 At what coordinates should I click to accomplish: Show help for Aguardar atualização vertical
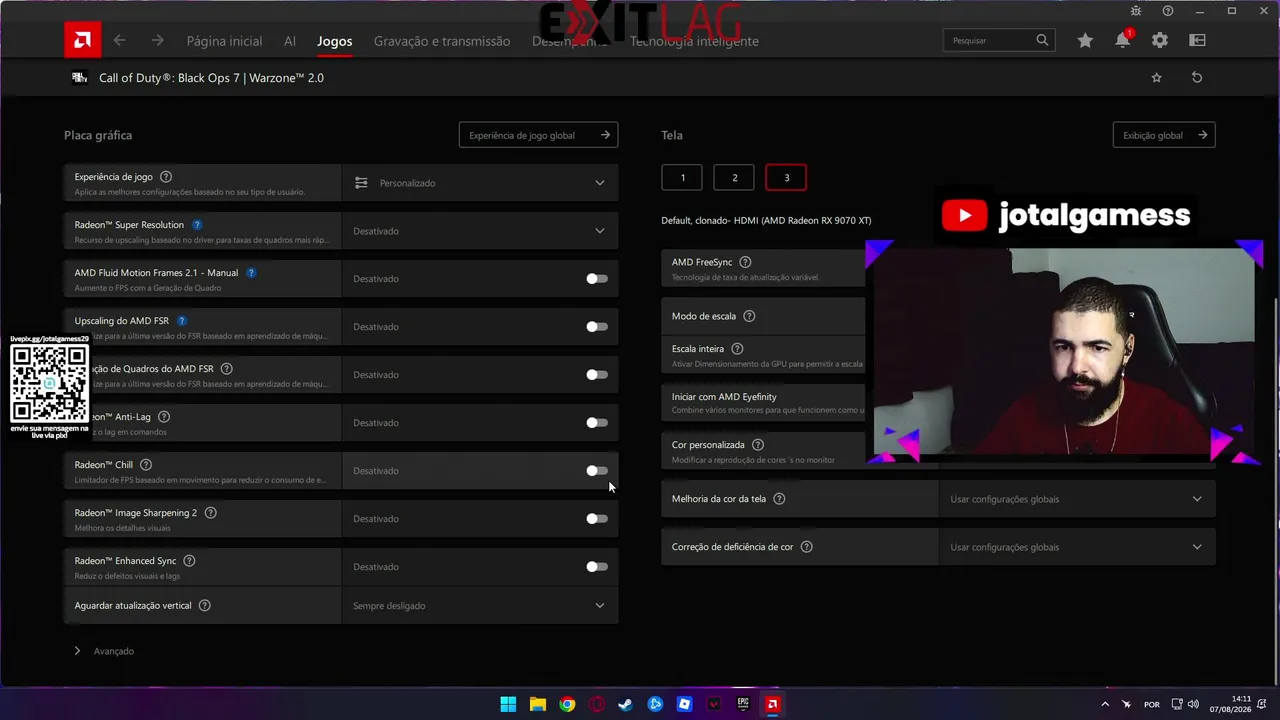pyautogui.click(x=205, y=606)
